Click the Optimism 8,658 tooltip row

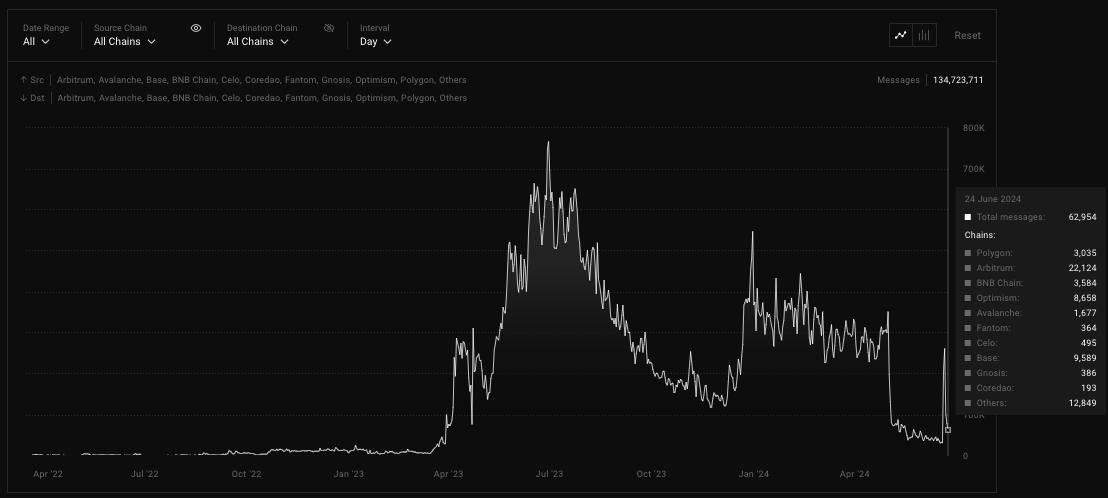(x=1030, y=298)
